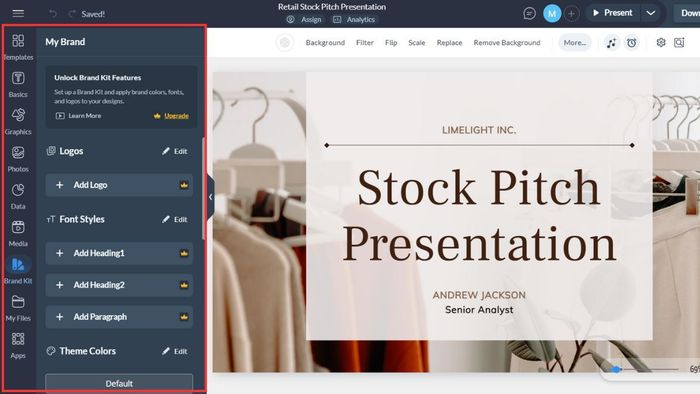Click the Present button

coord(612,13)
